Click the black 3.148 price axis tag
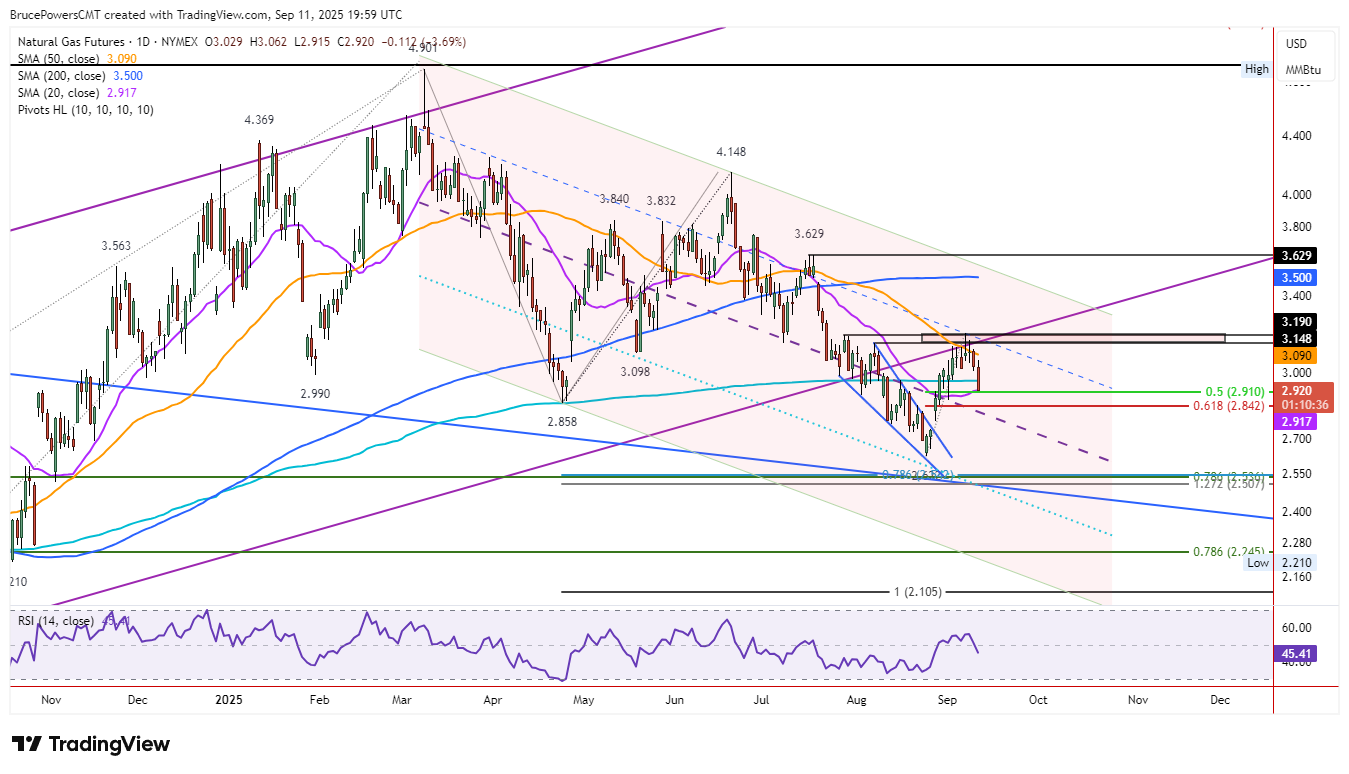Viewport: 1349px width, 774px height. click(1295, 339)
